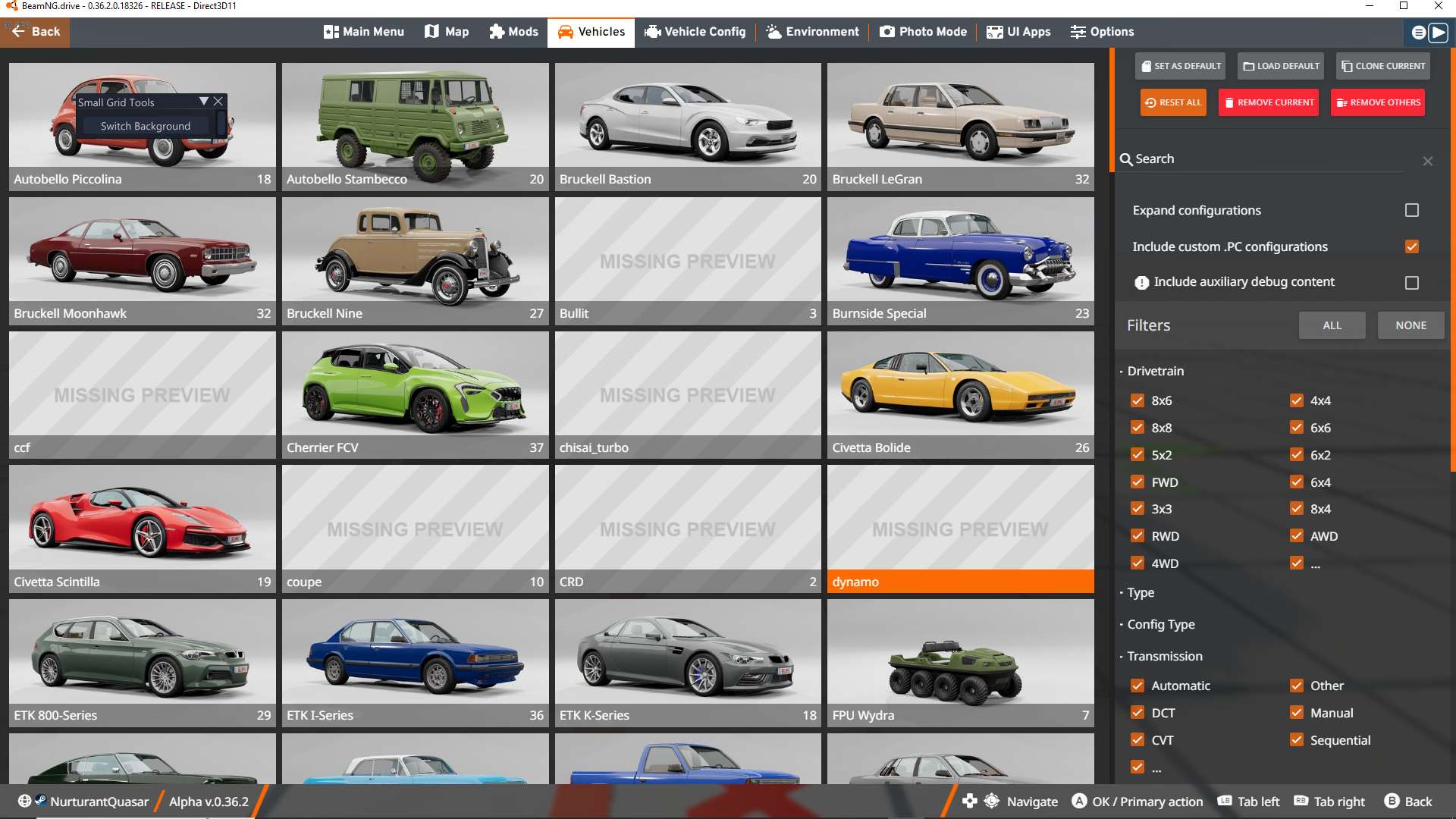Click the Navigate d-pad icon
Screen dimensions: 1456x819
click(969, 802)
